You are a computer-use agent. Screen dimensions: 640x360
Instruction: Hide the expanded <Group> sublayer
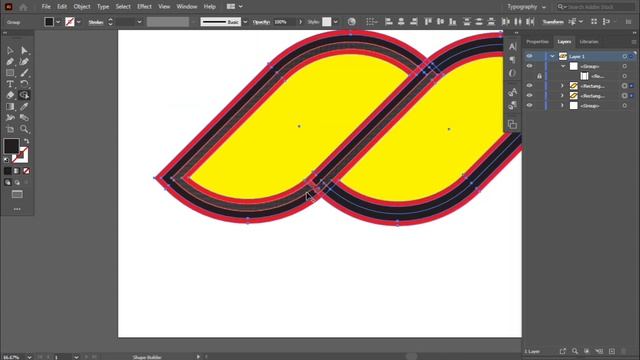tap(529, 66)
